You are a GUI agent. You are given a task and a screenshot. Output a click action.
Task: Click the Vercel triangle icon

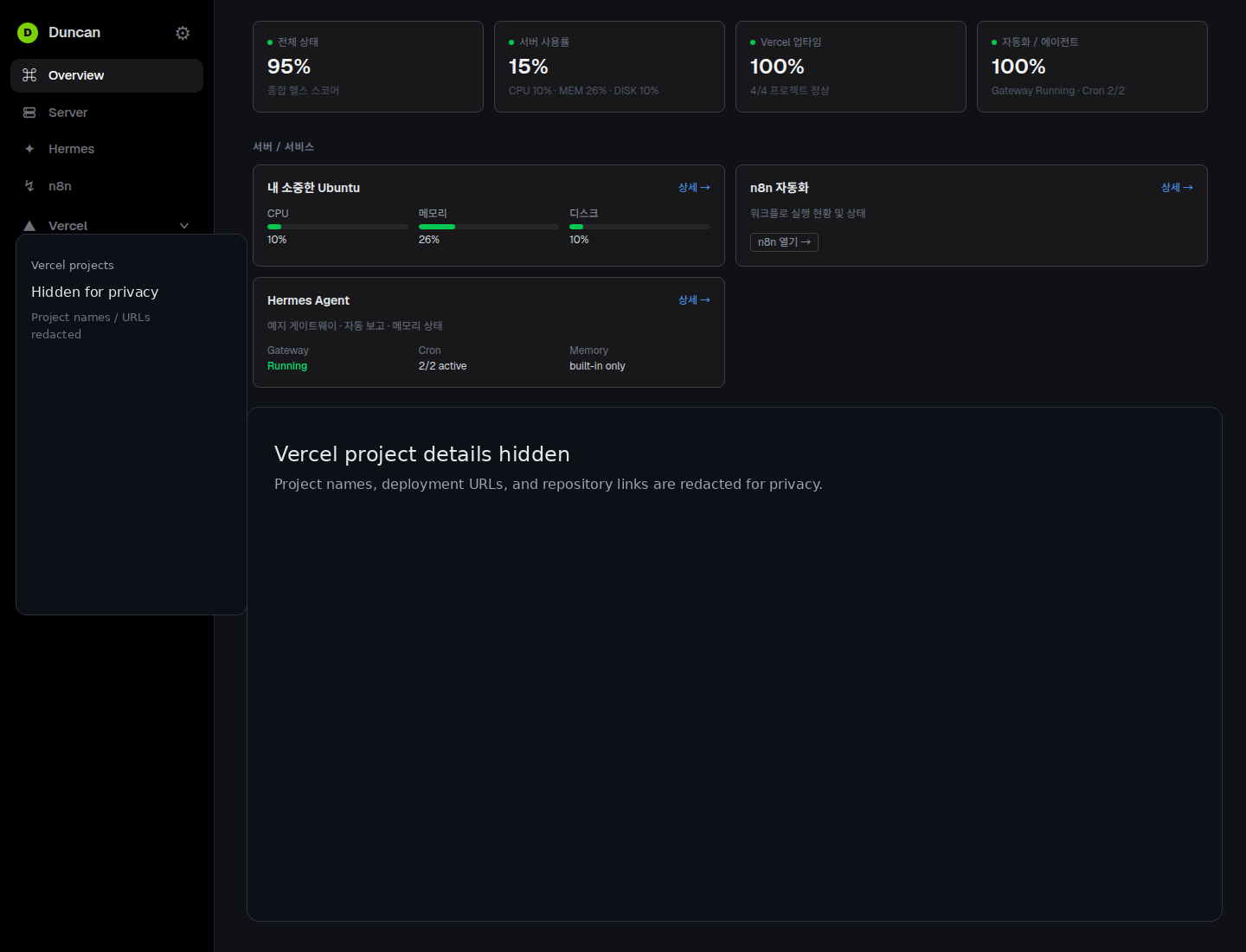pyautogui.click(x=29, y=226)
